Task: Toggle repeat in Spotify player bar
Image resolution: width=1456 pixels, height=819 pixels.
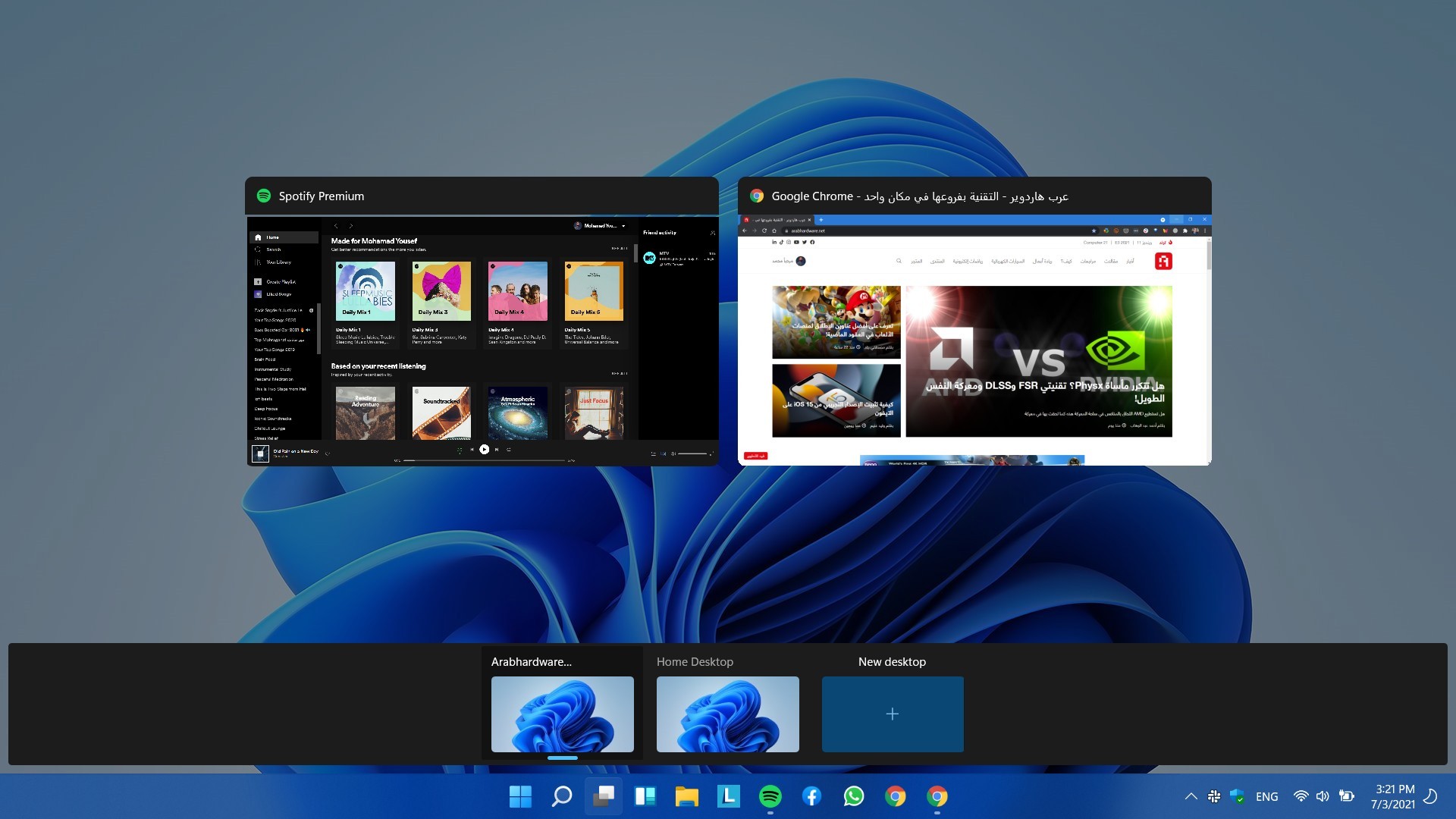Action: (x=509, y=450)
